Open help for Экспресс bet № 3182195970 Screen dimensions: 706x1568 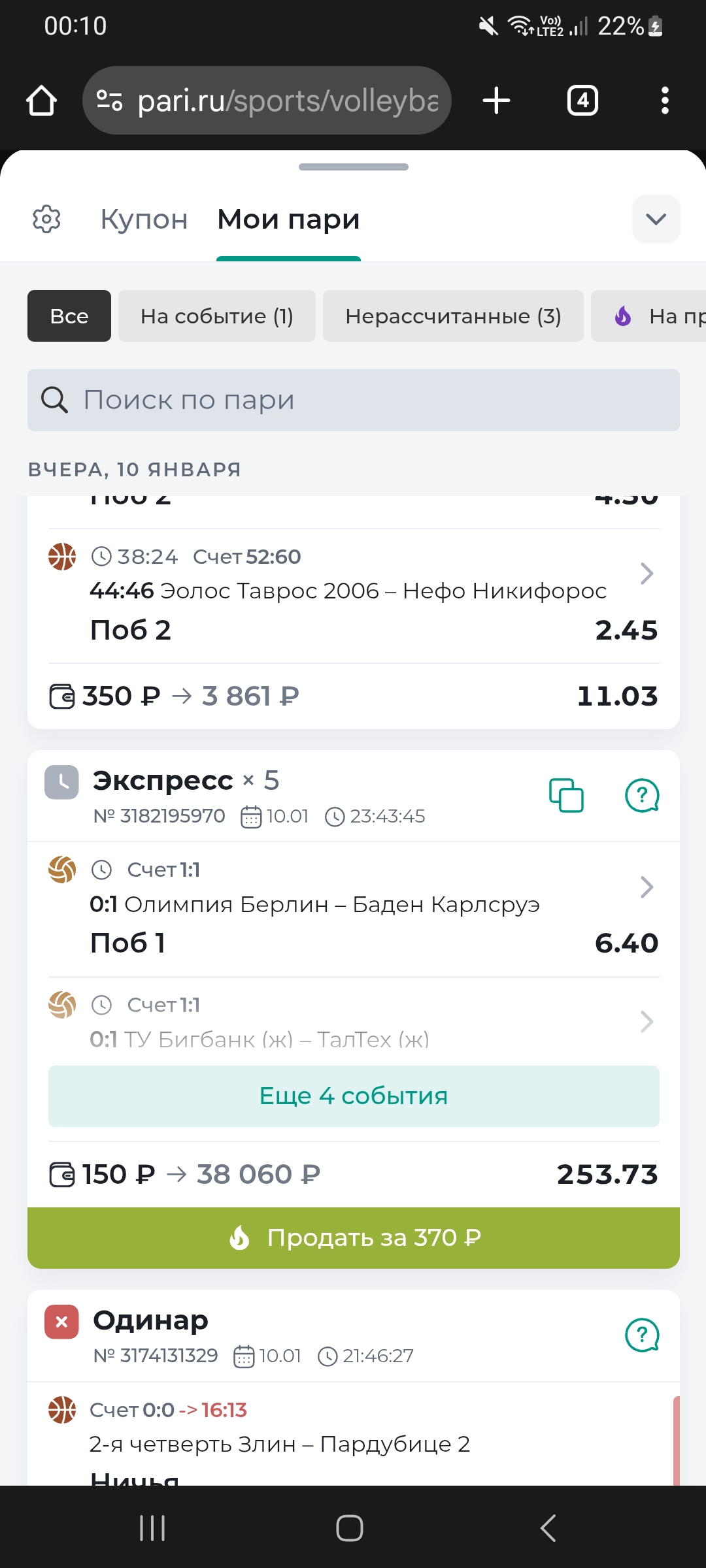tap(642, 796)
